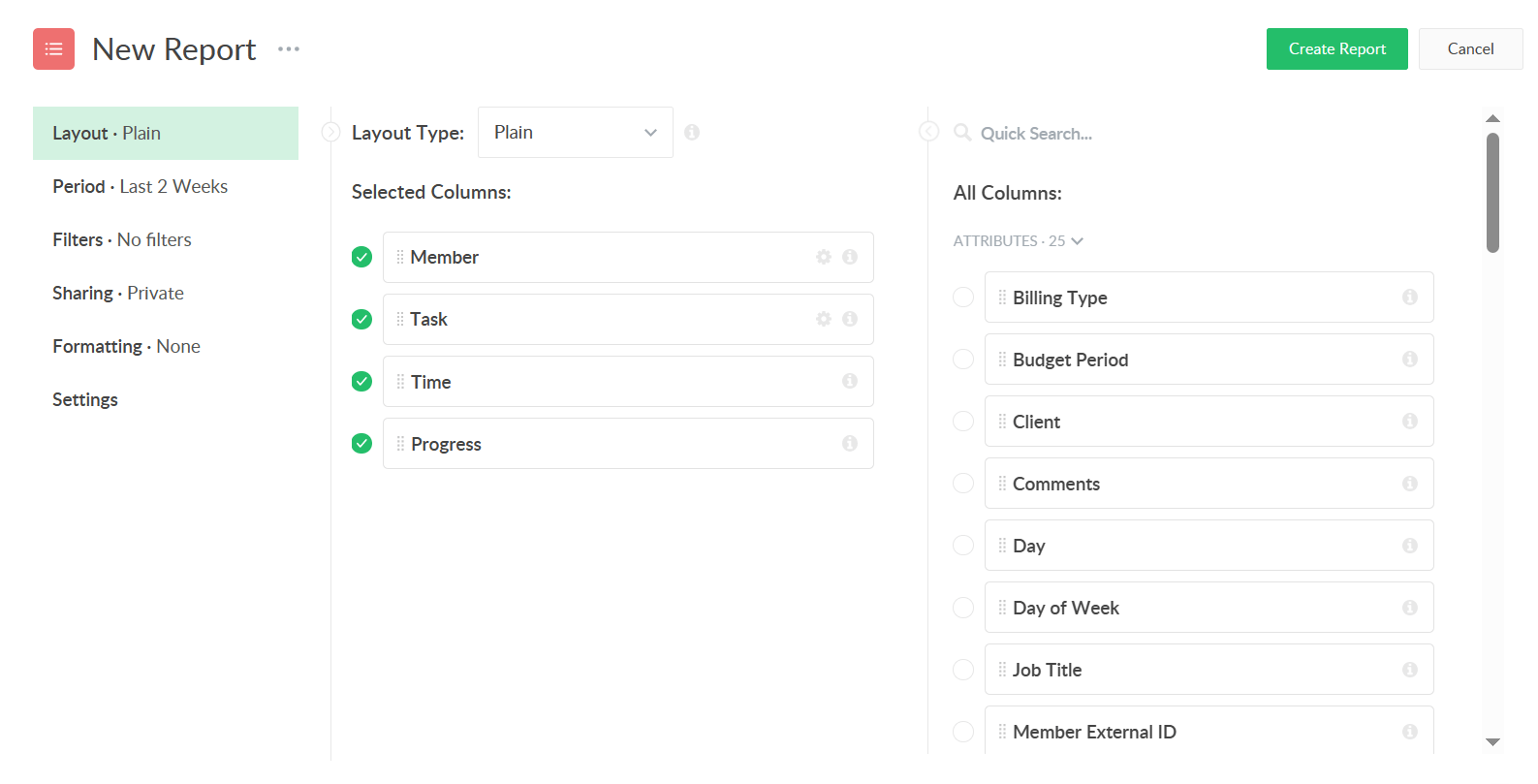Image resolution: width=1538 pixels, height=784 pixels.
Task: Click the New Report title
Action: point(174,48)
